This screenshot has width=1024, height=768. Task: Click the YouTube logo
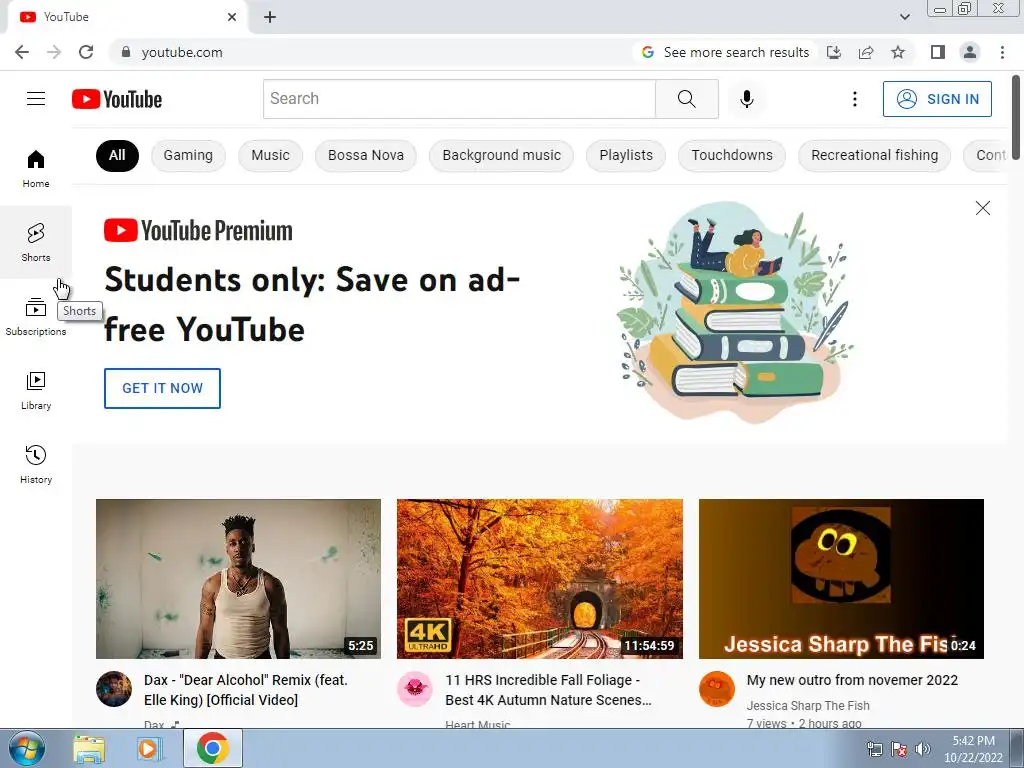click(117, 99)
